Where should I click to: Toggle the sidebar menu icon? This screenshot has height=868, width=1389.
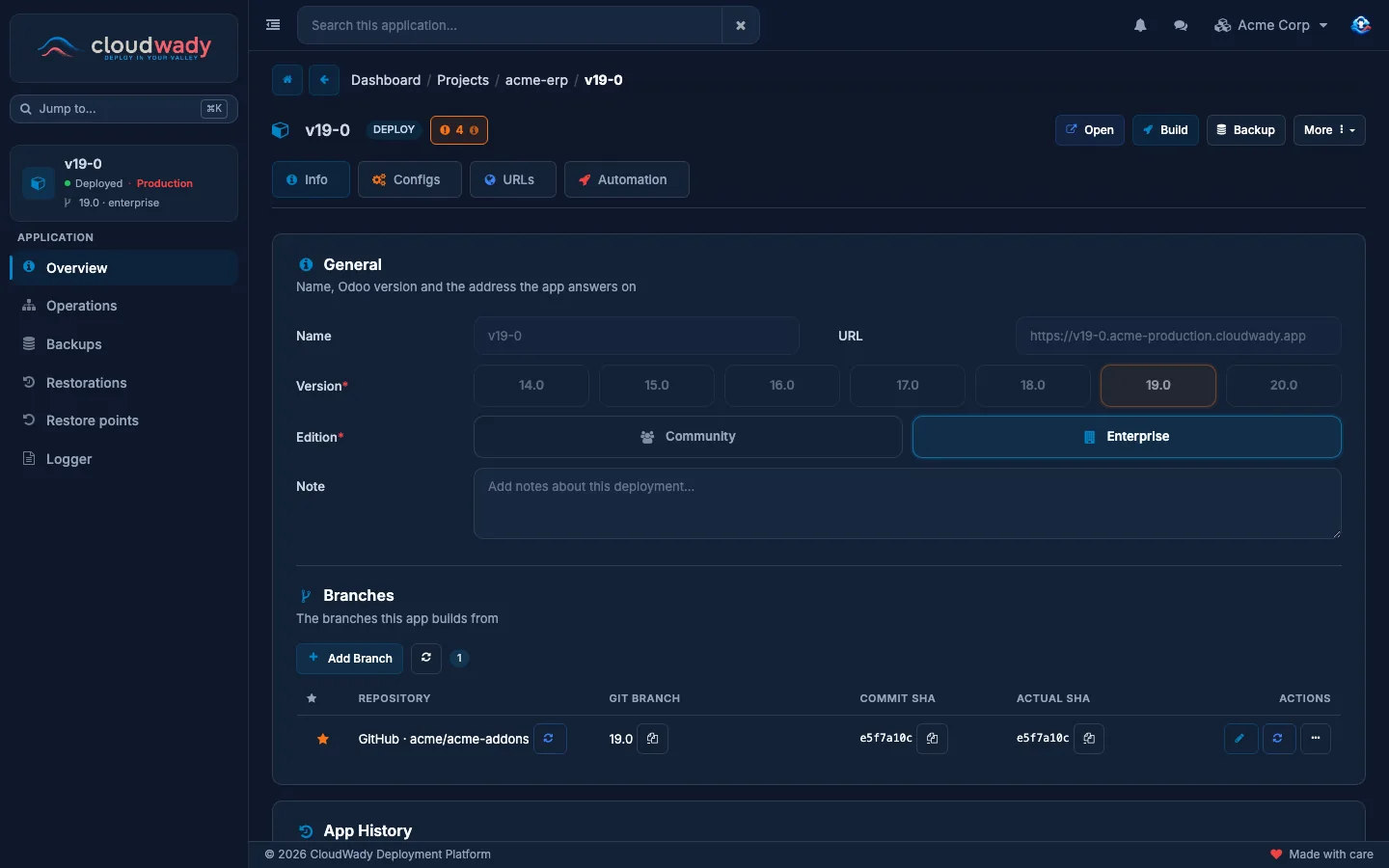point(273,25)
